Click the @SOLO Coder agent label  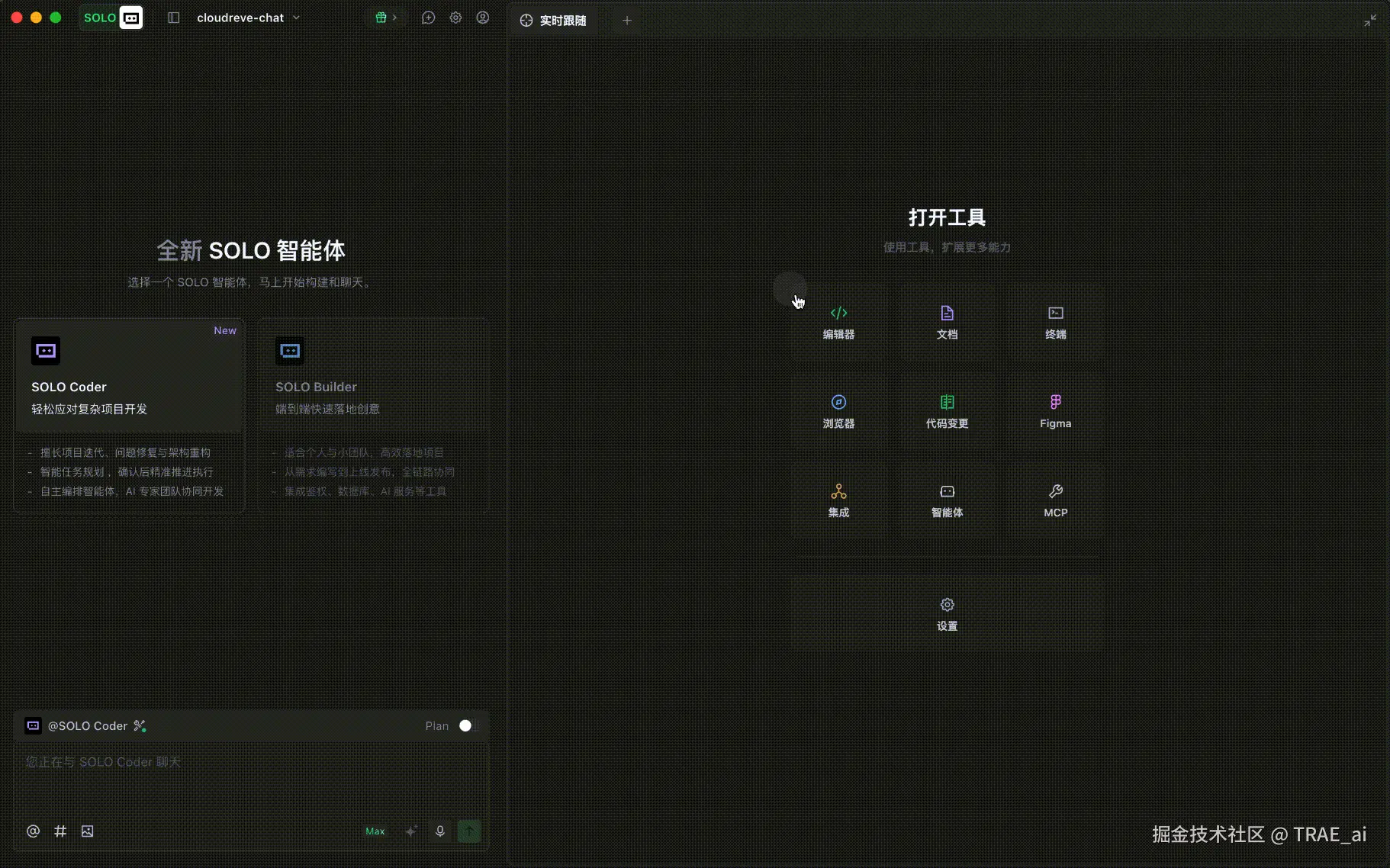click(x=88, y=726)
